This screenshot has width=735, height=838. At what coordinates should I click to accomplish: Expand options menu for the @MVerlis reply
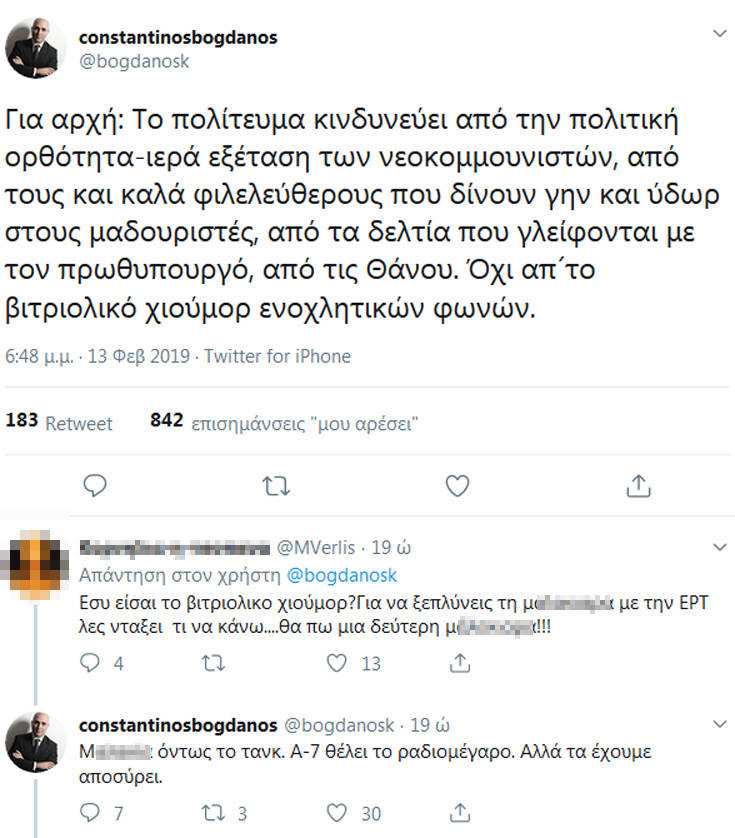[x=718, y=548]
